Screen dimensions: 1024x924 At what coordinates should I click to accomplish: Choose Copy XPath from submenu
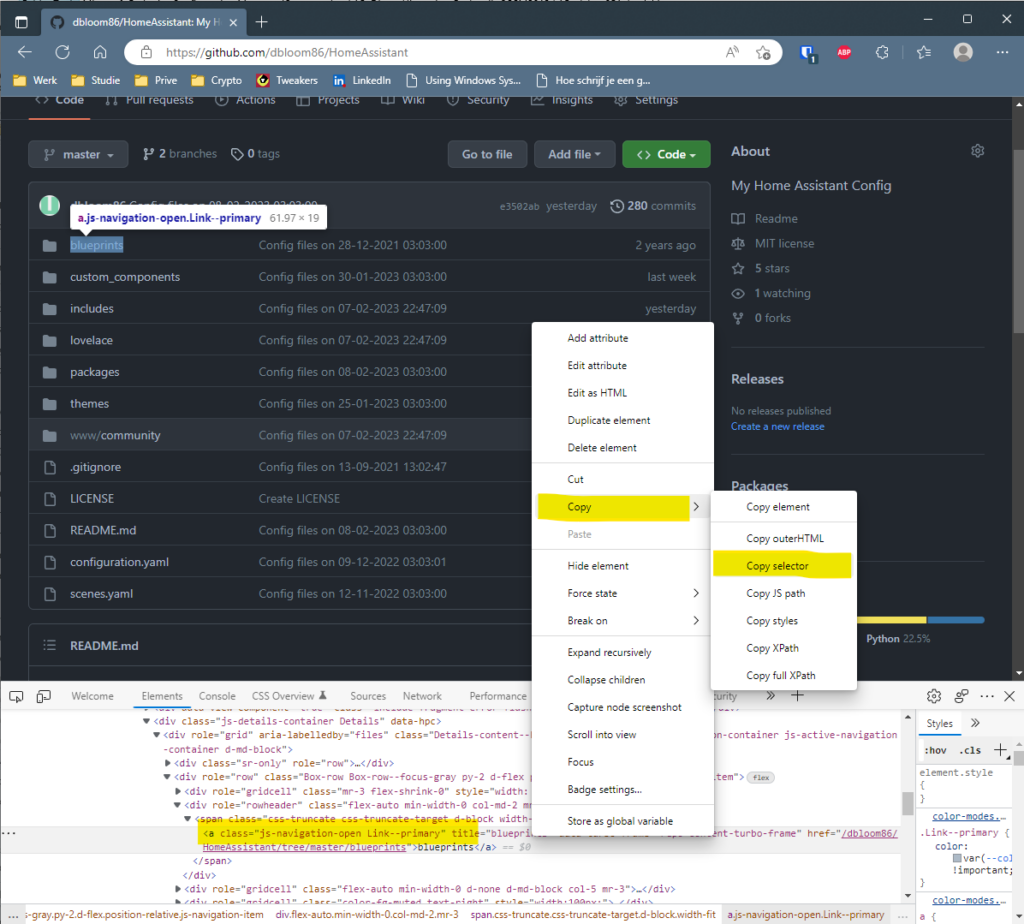point(783,648)
